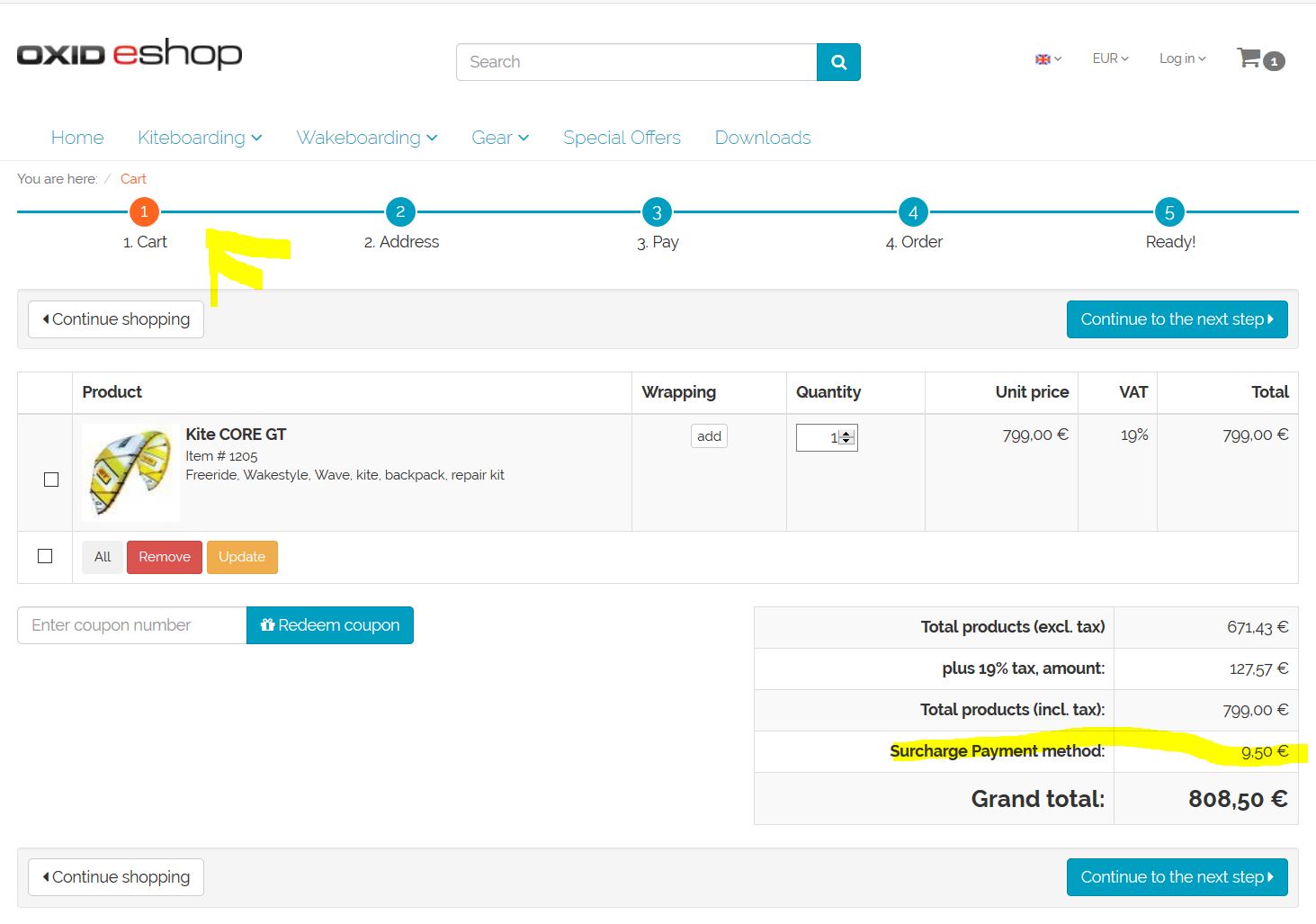Expand the Kiteboarding menu
Image resolution: width=1316 pixels, height=924 pixels.
point(200,138)
